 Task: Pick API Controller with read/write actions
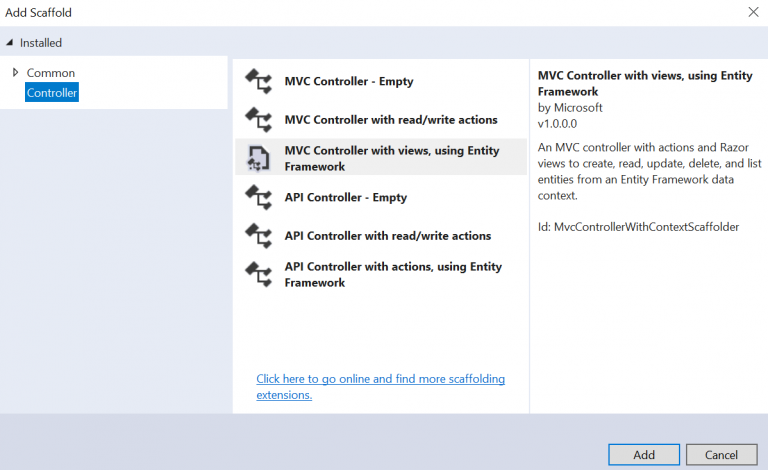point(387,236)
